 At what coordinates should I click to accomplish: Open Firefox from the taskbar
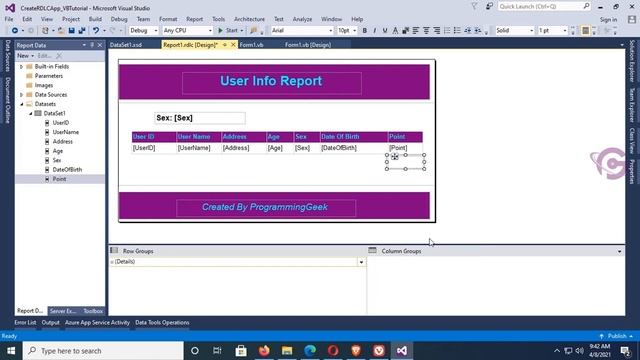click(264, 351)
